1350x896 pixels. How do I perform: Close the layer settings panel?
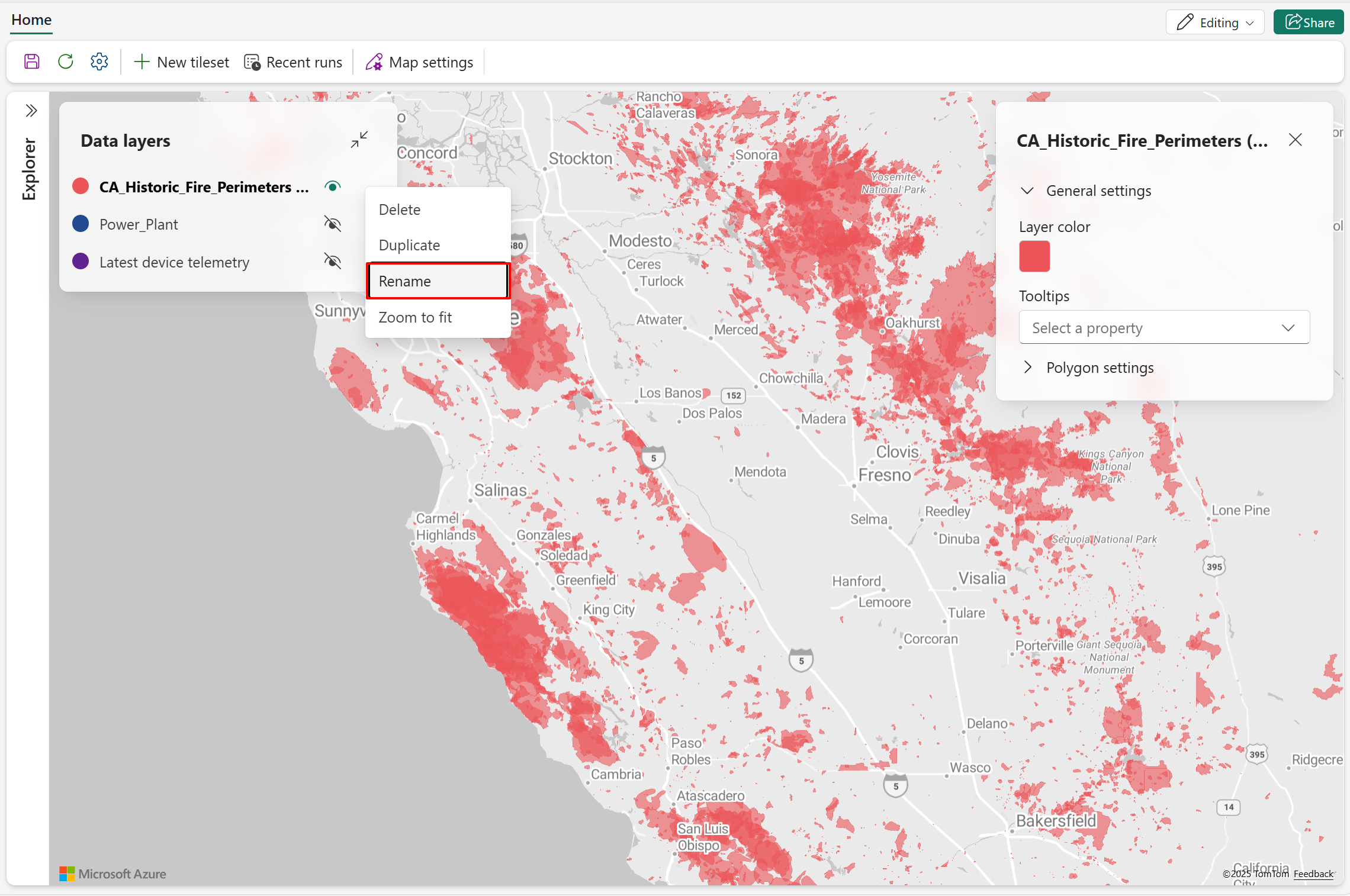pos(1295,140)
